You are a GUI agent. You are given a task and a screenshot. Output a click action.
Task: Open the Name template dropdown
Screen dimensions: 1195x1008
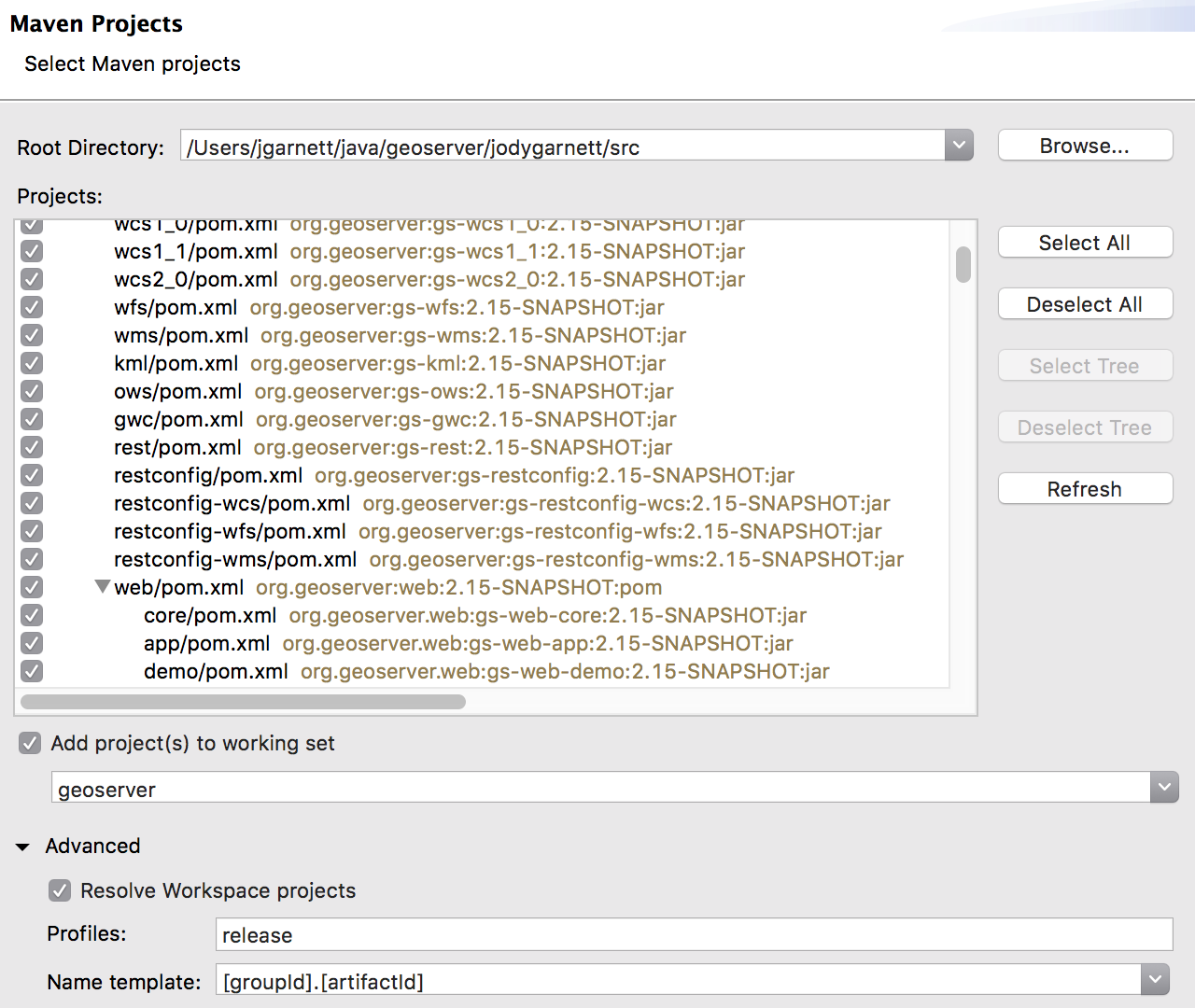[x=1155, y=979]
